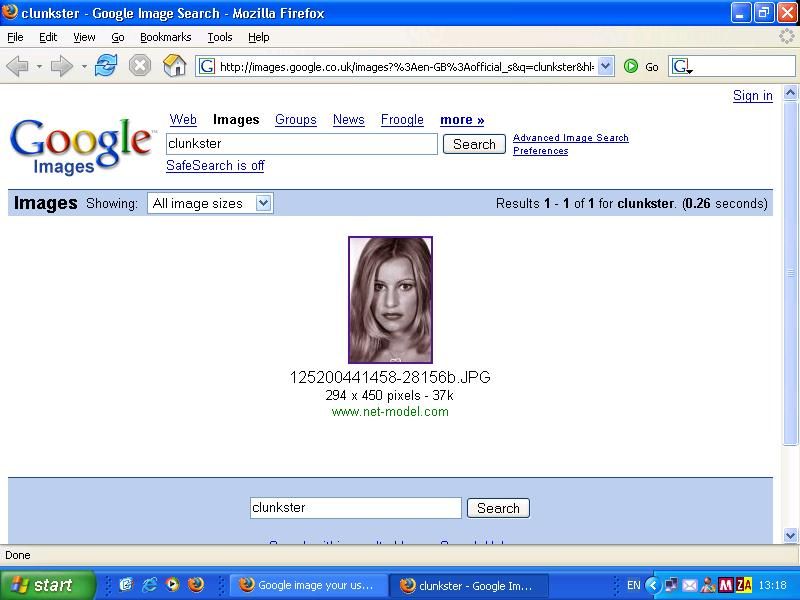This screenshot has width=800, height=600.
Task: Click the Forward arrow in Firefox toolbar
Action: click(x=62, y=66)
